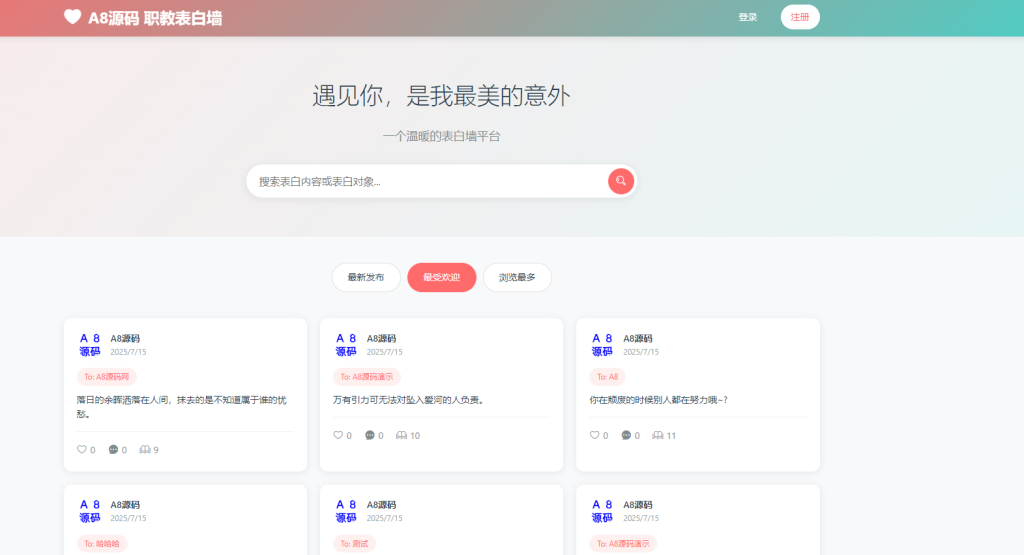Focus the 搜索表白内容或表白对象 search field

coord(428,181)
